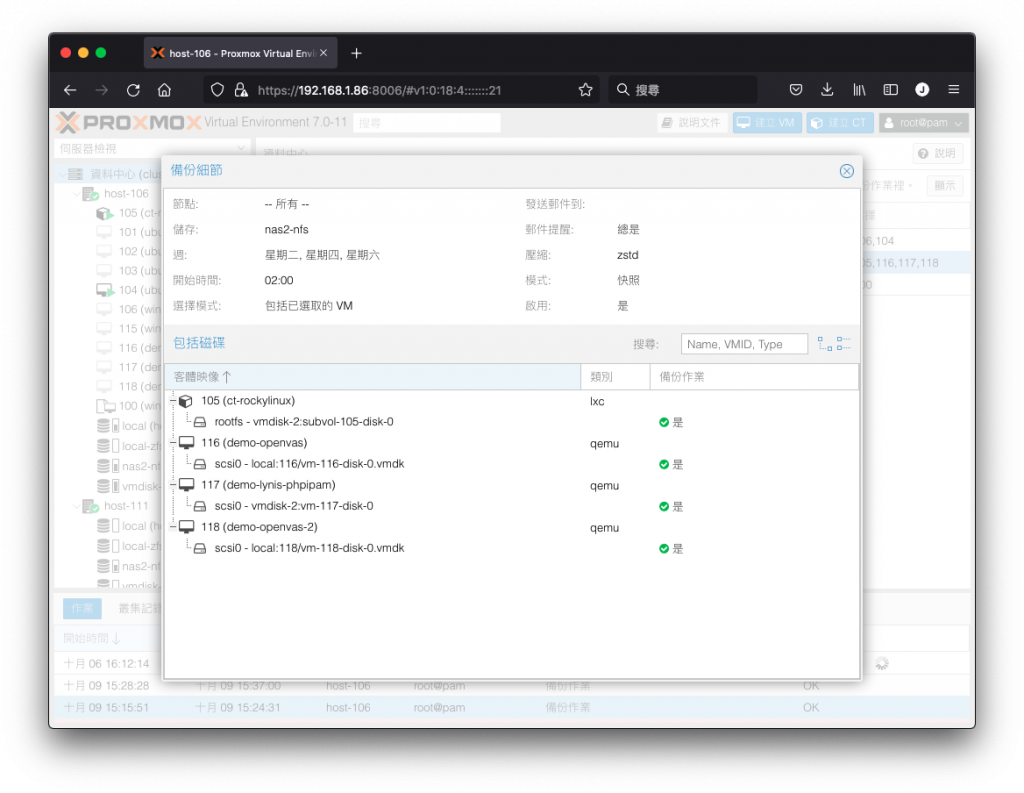Viewport: 1024px width, 793px height.
Task: Collapse the 105 (ct-rockylinux) node
Action: tap(174, 400)
